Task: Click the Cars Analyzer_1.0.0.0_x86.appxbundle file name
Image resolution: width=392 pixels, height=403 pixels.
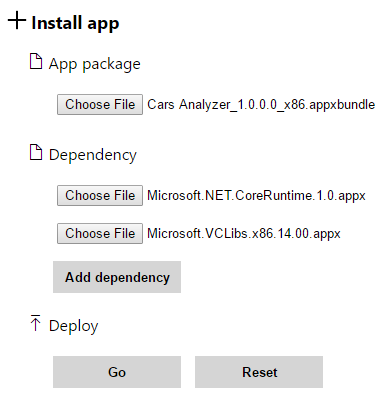Action: coord(261,105)
